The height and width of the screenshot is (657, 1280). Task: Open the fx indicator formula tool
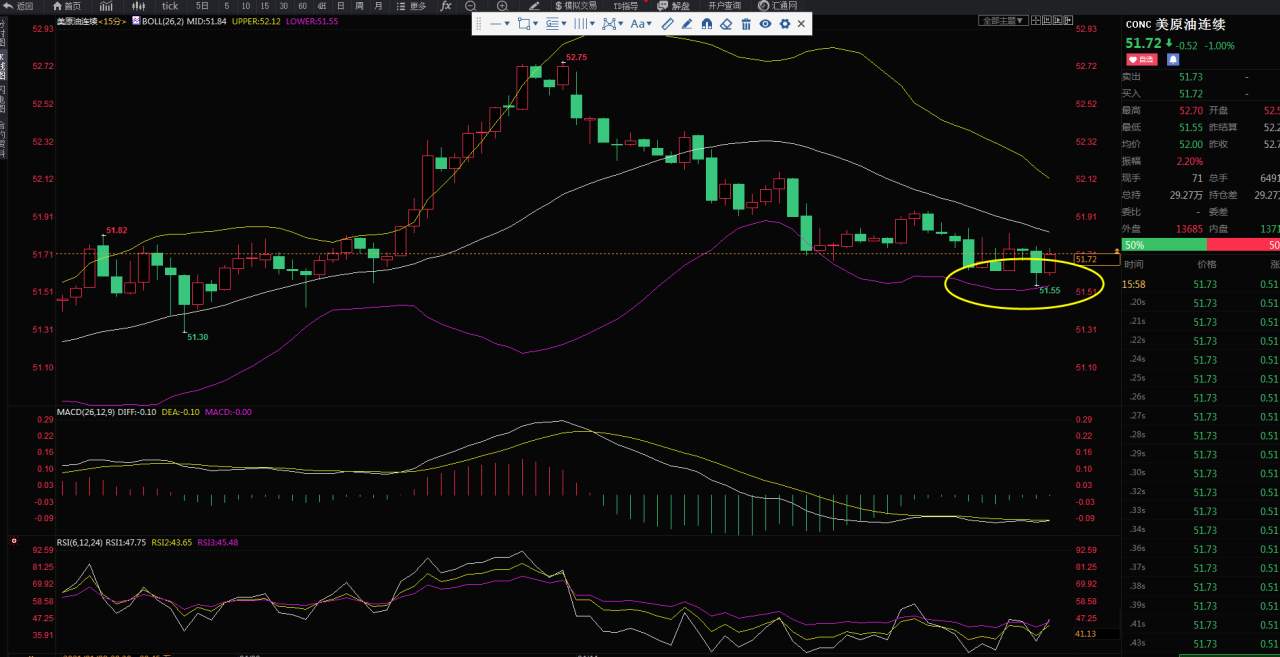446,6
